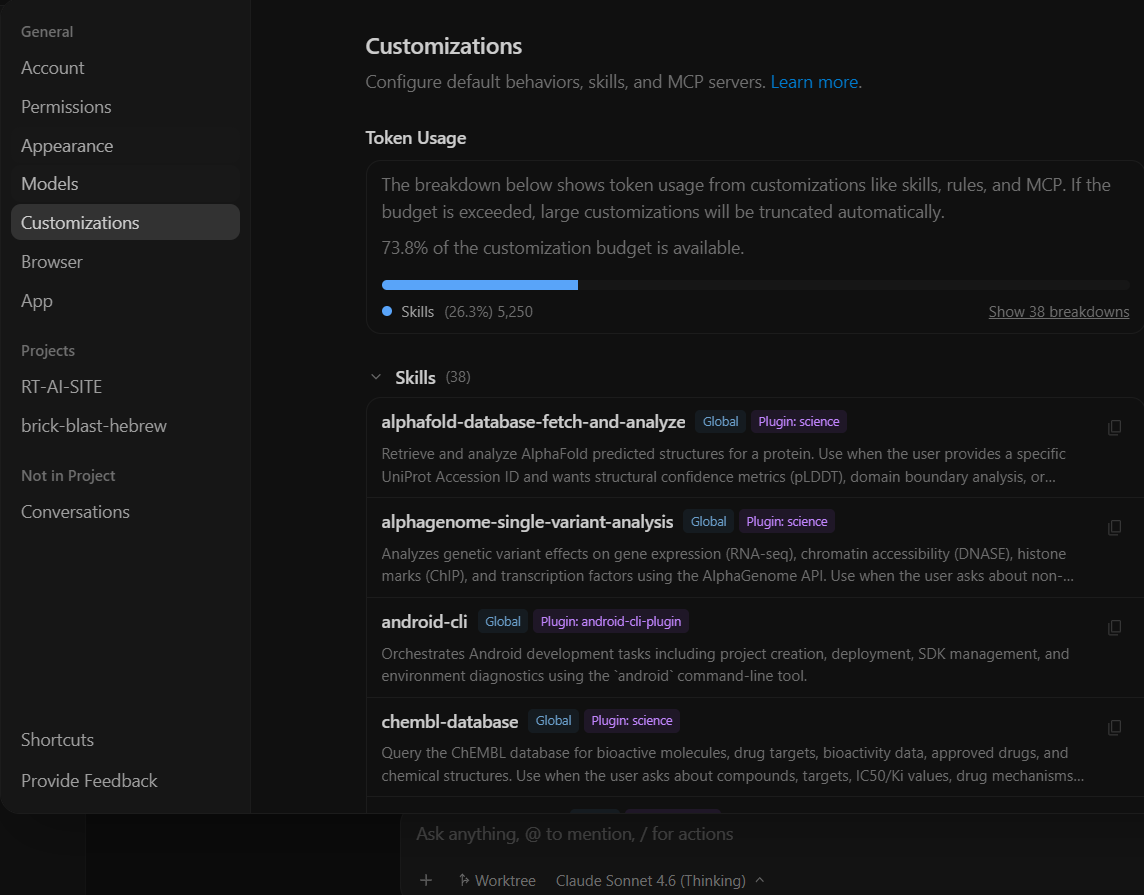Select Customizations in sidebar
This screenshot has height=895, width=1144.
pos(125,222)
